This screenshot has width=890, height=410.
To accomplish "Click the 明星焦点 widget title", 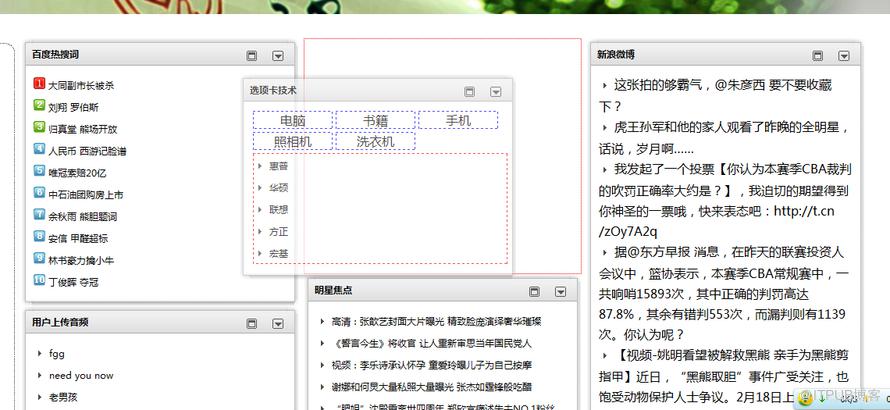I will click(333, 290).
